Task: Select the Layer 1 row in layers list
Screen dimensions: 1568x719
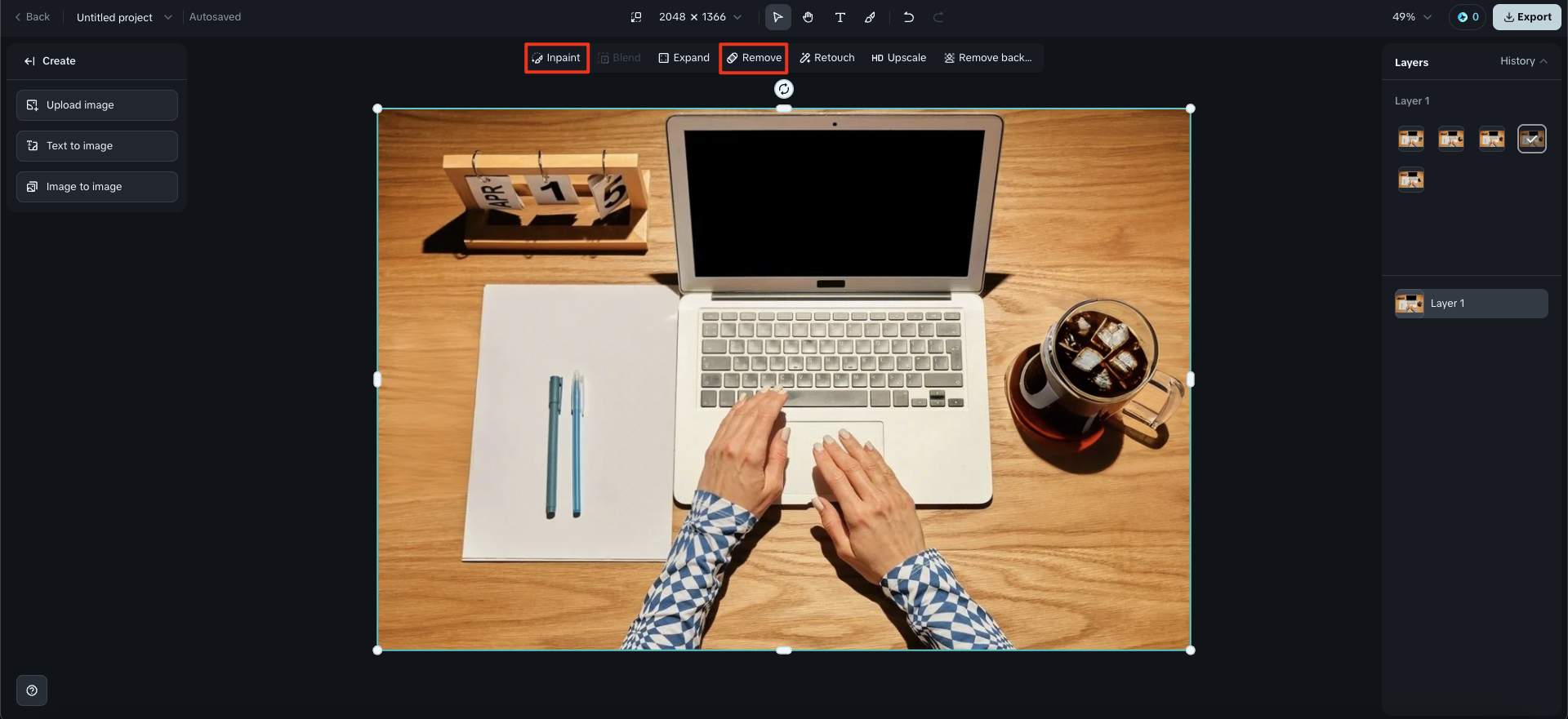Action: click(x=1472, y=304)
